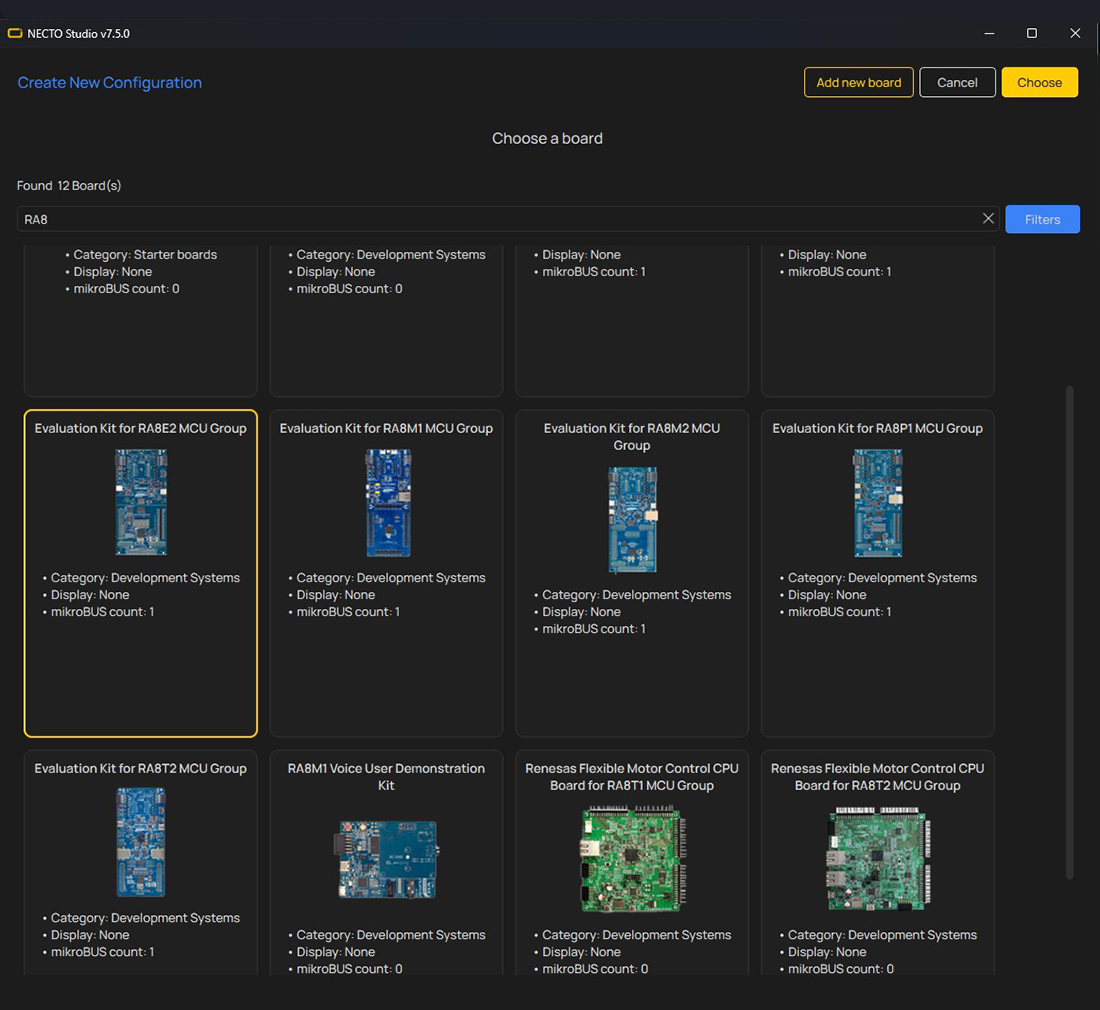Click the vertical scrollbar of the board list
Image resolution: width=1100 pixels, height=1010 pixels.
click(x=1069, y=631)
